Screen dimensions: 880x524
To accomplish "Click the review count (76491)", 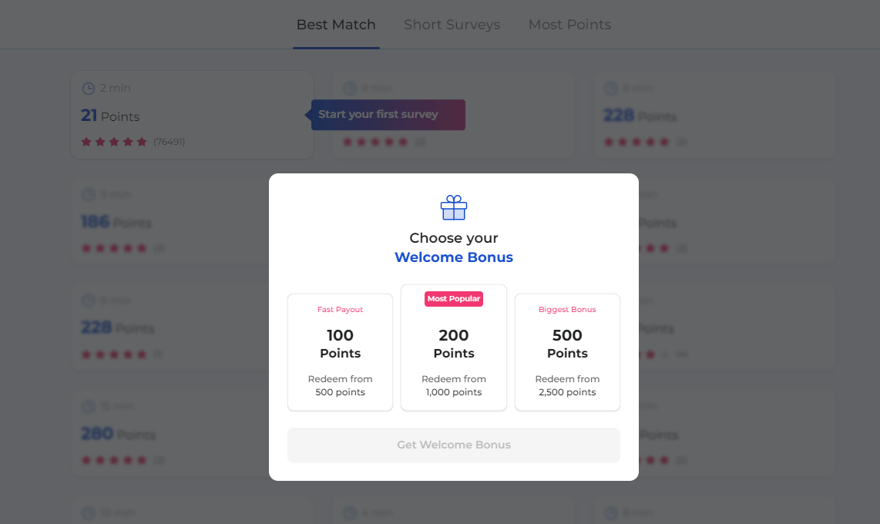I will click(169, 142).
